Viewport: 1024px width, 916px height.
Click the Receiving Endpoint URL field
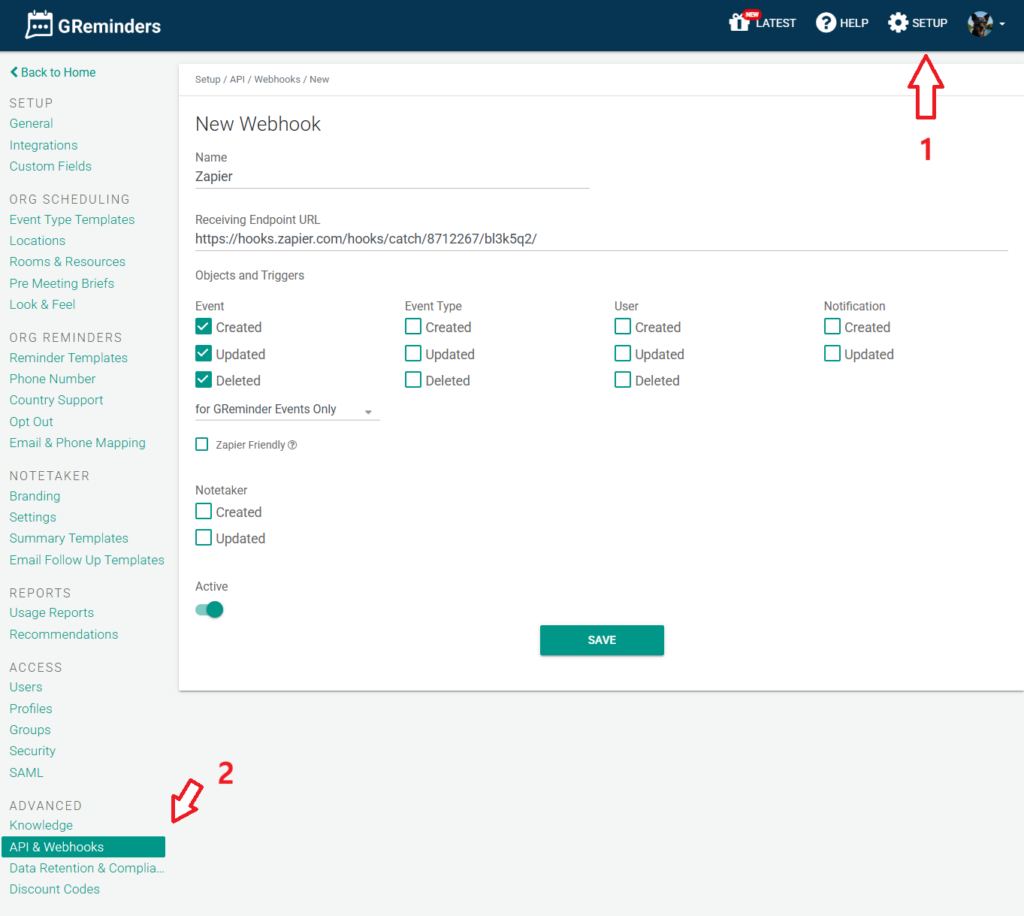[x=600, y=238]
